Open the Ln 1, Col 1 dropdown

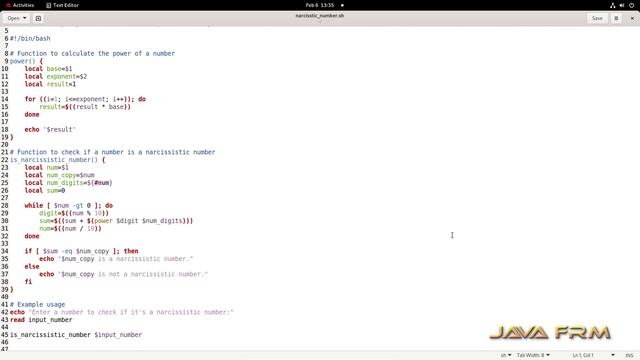[593, 355]
